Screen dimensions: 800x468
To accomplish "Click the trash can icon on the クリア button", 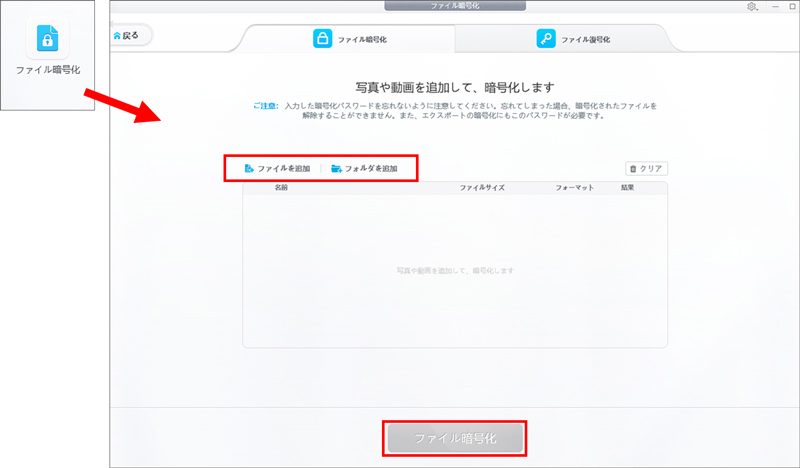I will (632, 169).
